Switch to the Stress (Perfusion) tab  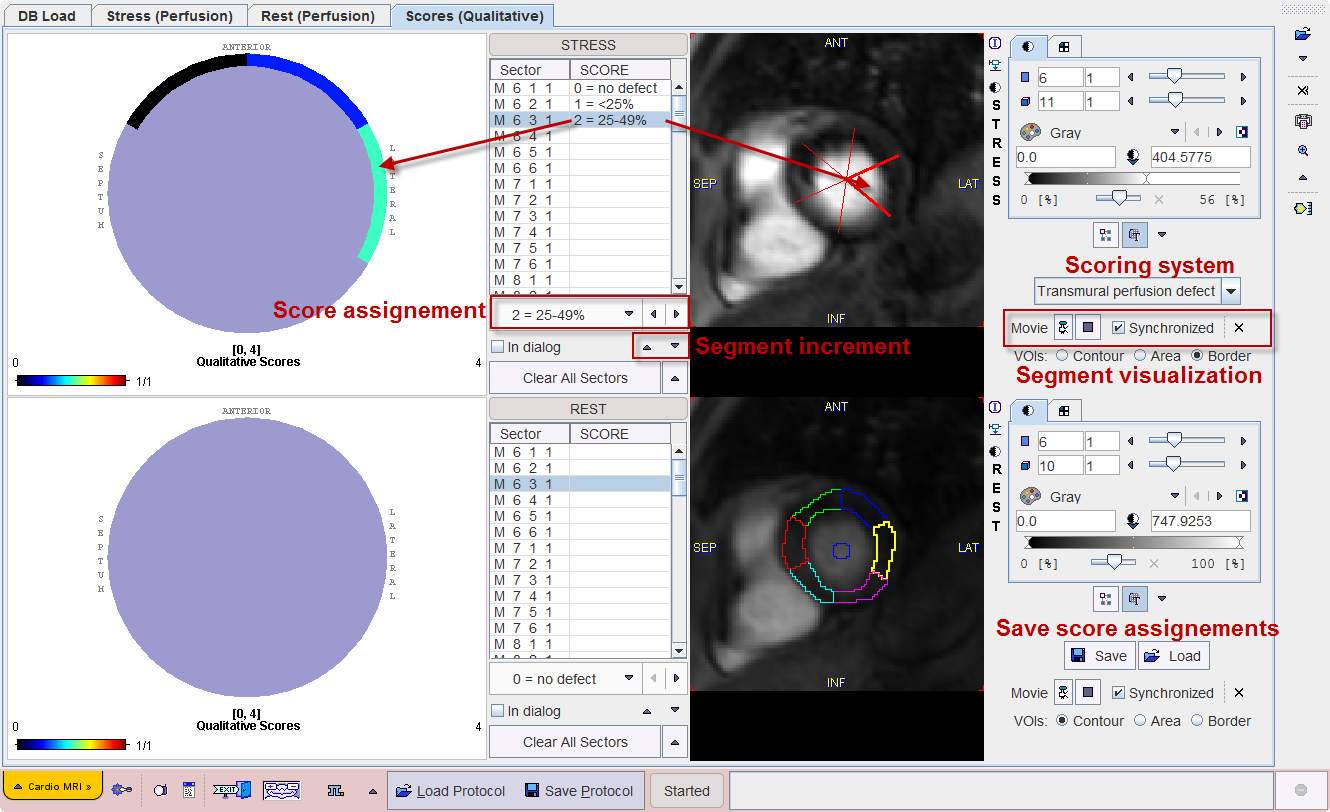(x=169, y=16)
